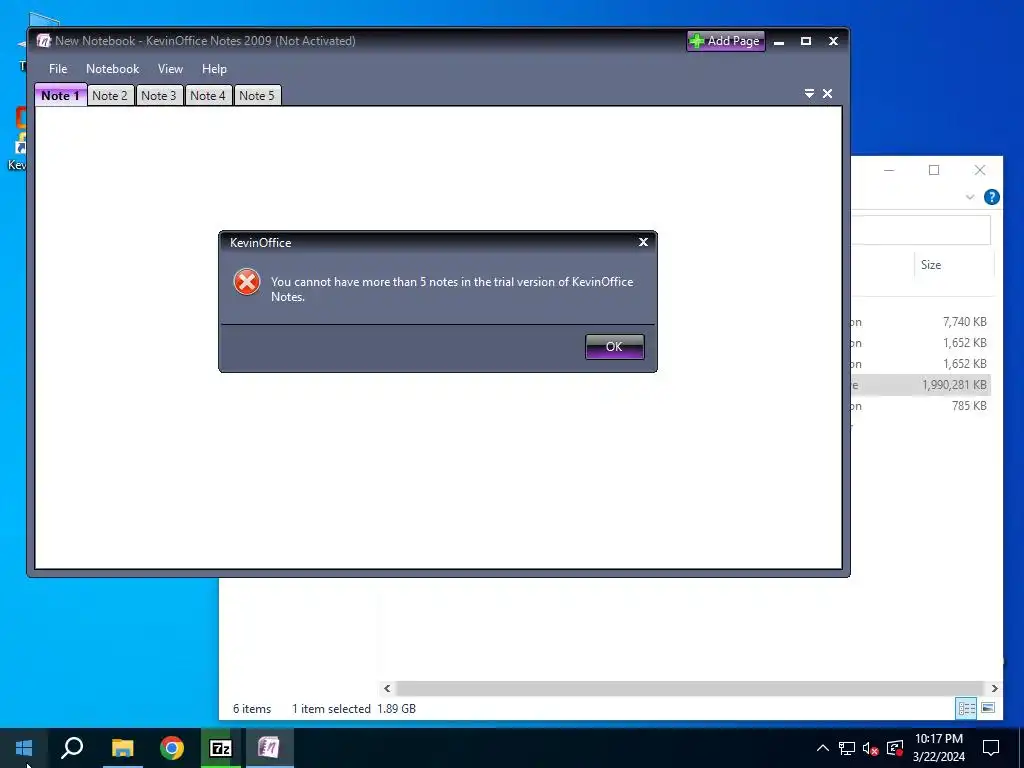The image size is (1024, 768).
Task: Switch to the Note 1 tab
Action: (x=61, y=95)
